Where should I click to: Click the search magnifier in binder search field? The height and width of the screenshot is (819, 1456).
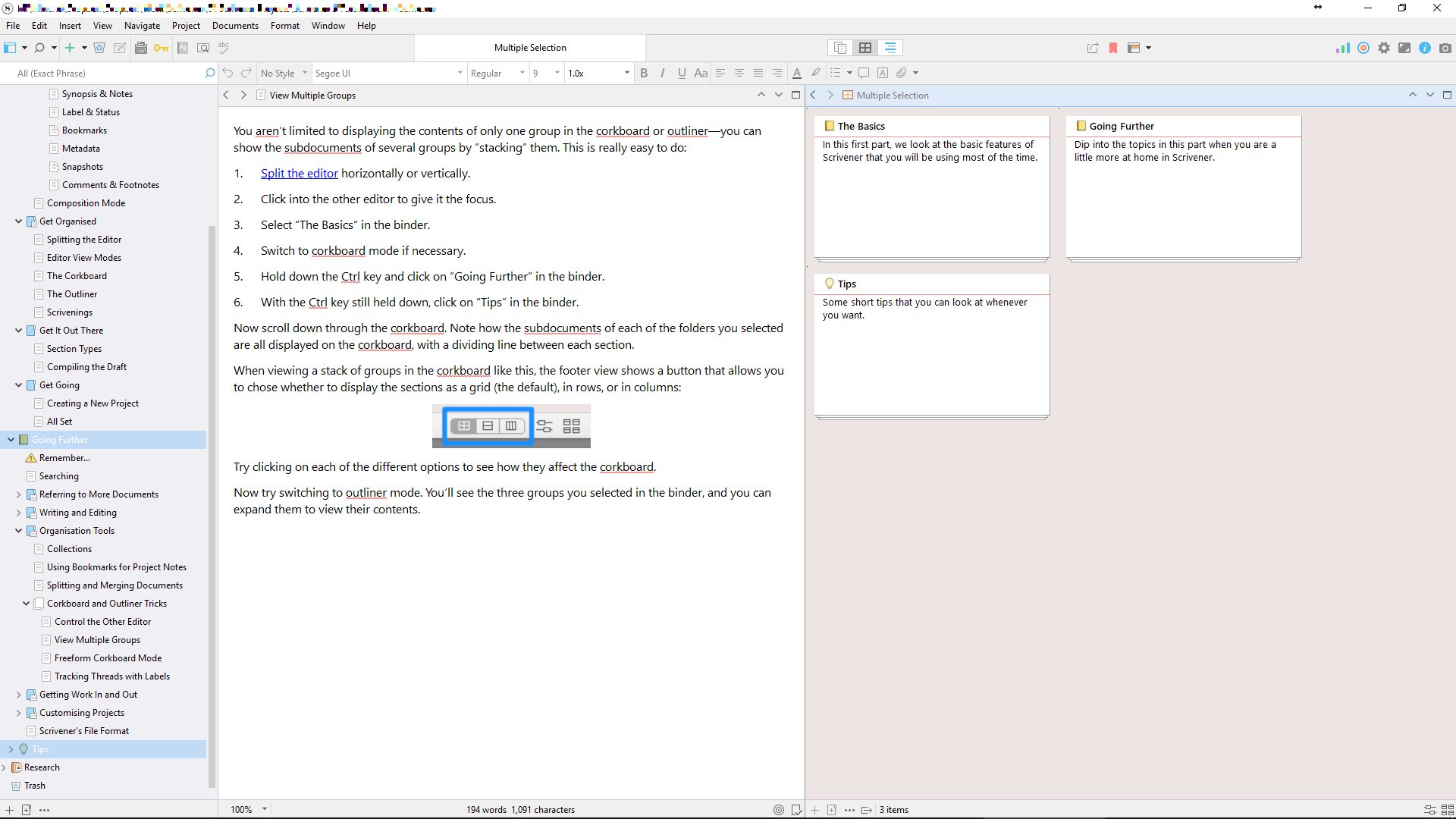tap(210, 73)
